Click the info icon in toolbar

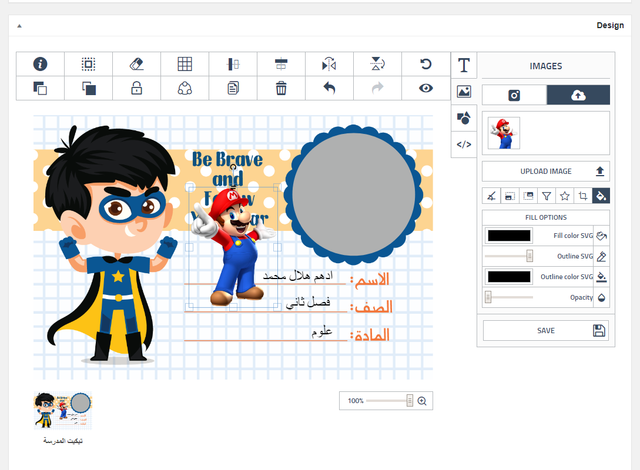[x=40, y=64]
